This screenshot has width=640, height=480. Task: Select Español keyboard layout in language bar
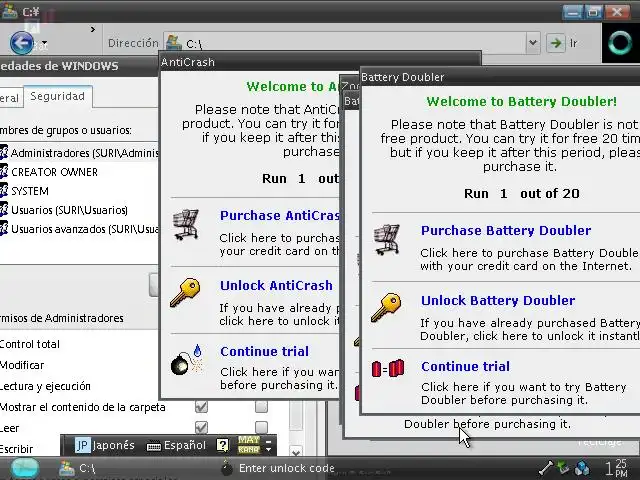coord(185,445)
